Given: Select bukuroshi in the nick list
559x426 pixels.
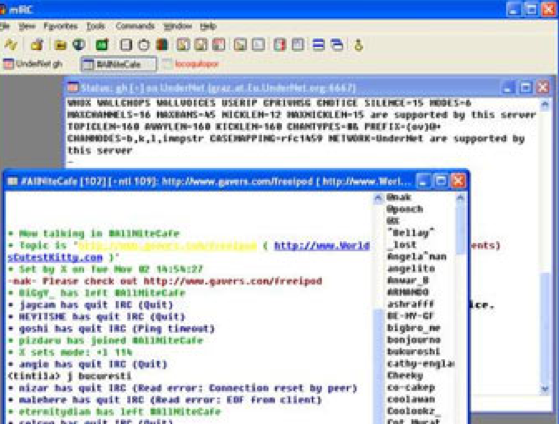Looking at the screenshot, I should (x=414, y=351).
